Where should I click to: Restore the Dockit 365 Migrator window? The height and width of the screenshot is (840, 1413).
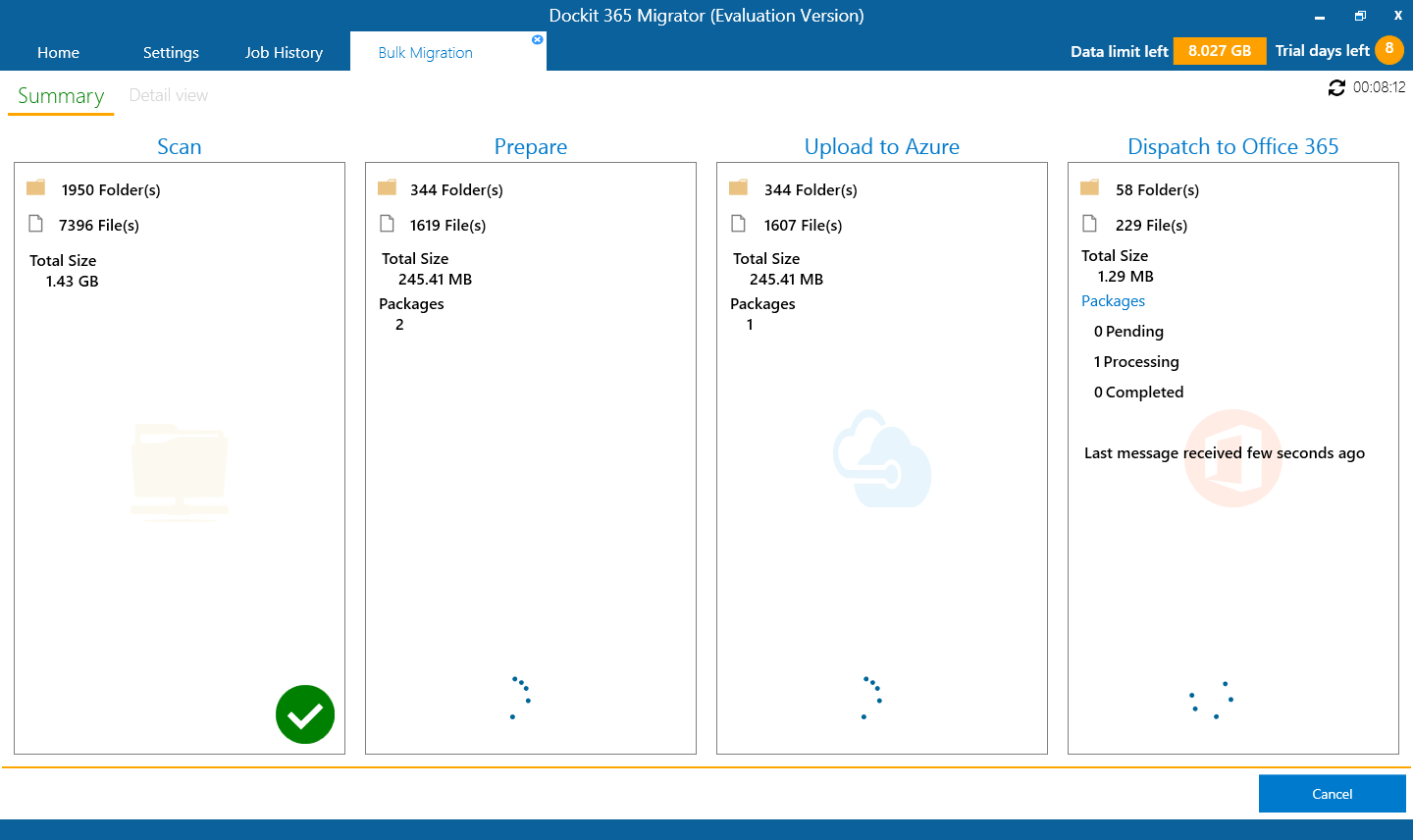tap(1360, 16)
